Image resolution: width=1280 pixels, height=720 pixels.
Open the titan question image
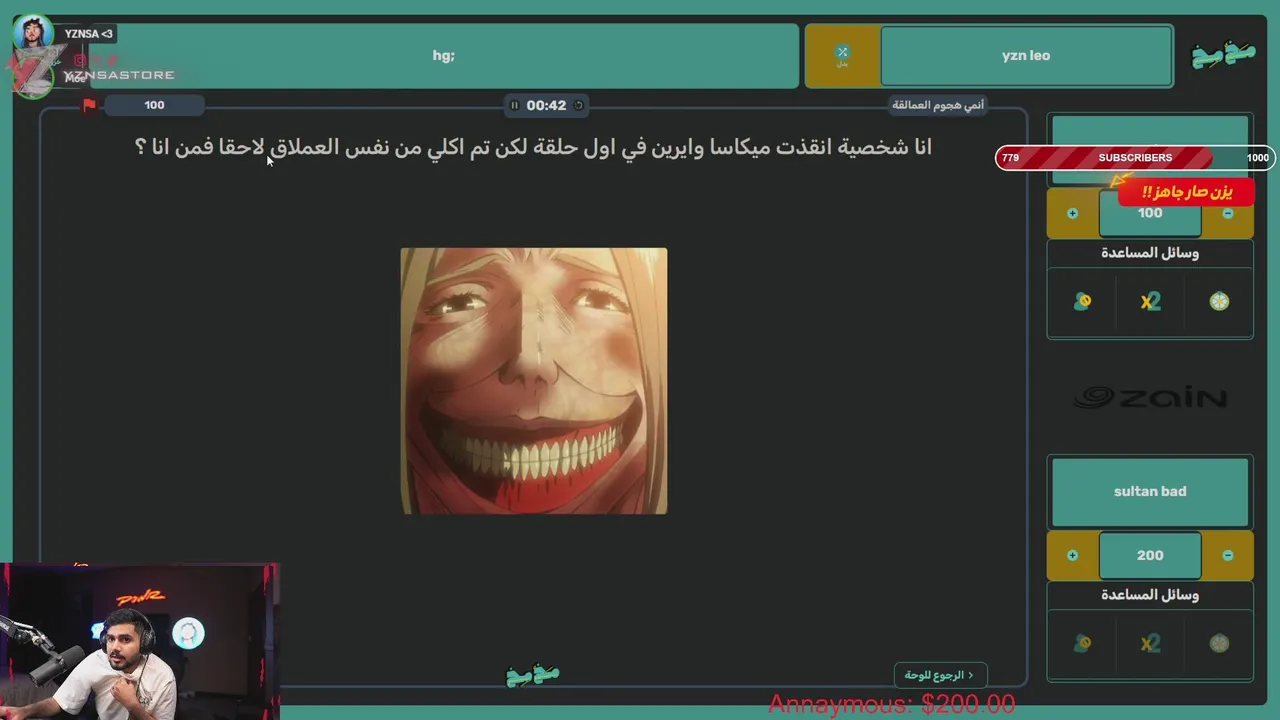point(534,381)
